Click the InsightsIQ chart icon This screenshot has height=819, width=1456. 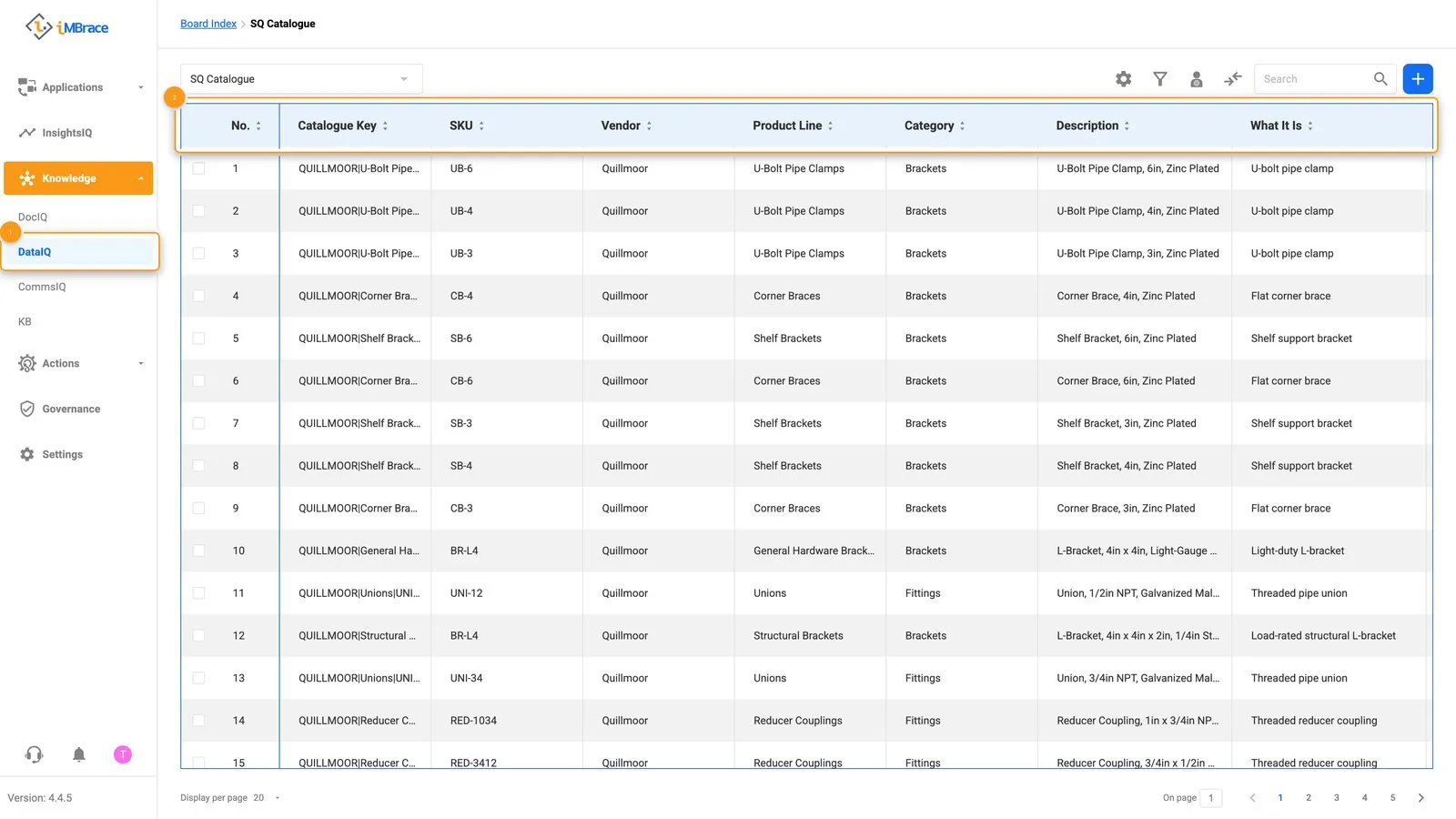[27, 133]
